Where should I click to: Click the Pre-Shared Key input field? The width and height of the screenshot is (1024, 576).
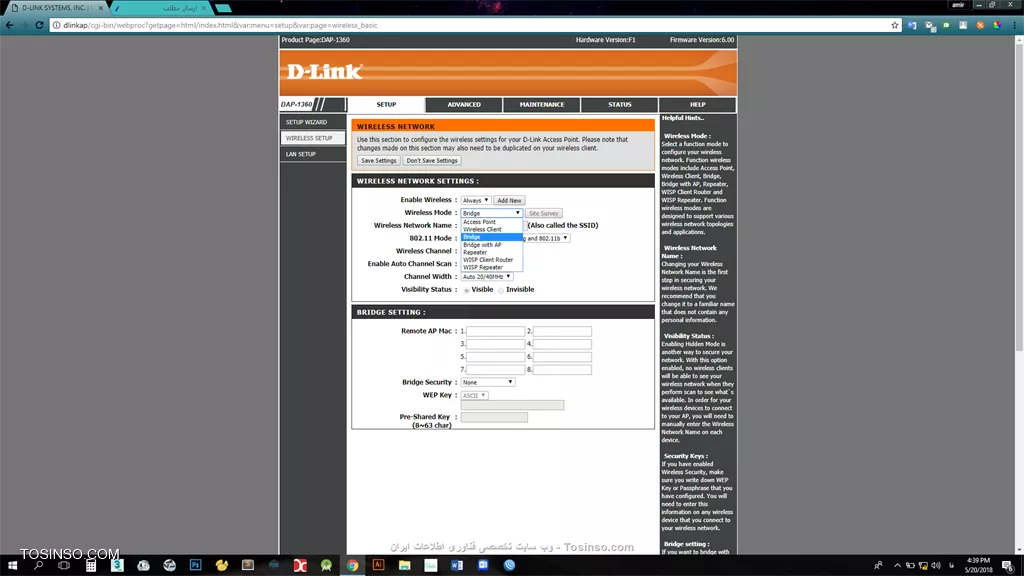494,417
